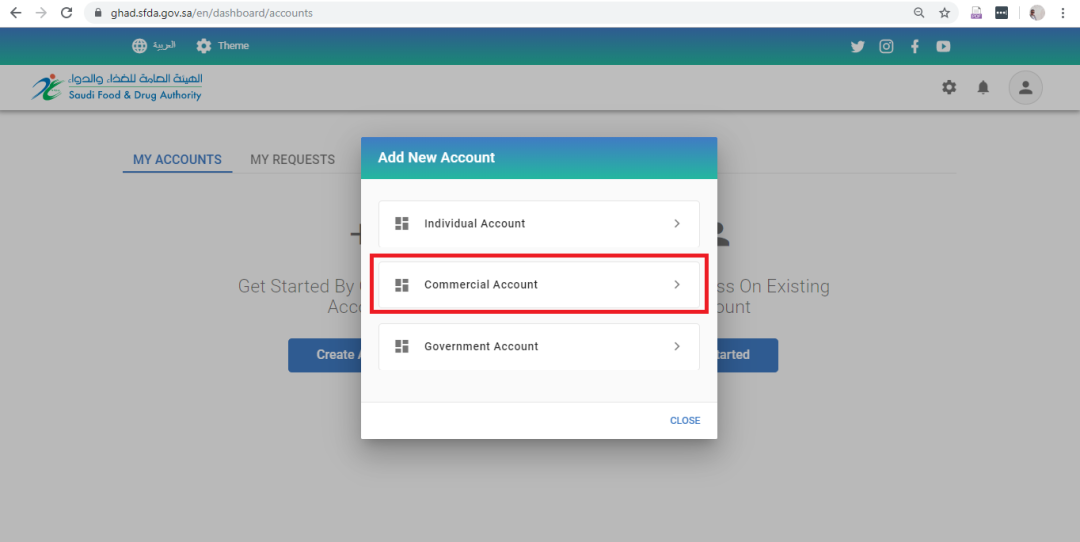Open the SFDA Instagram icon

tap(886, 46)
